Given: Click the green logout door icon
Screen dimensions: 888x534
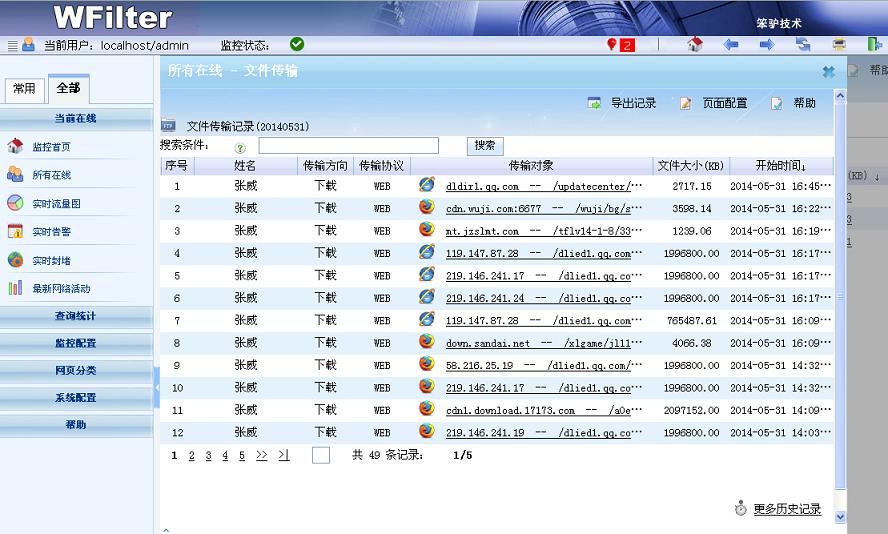Looking at the screenshot, I should [874, 45].
